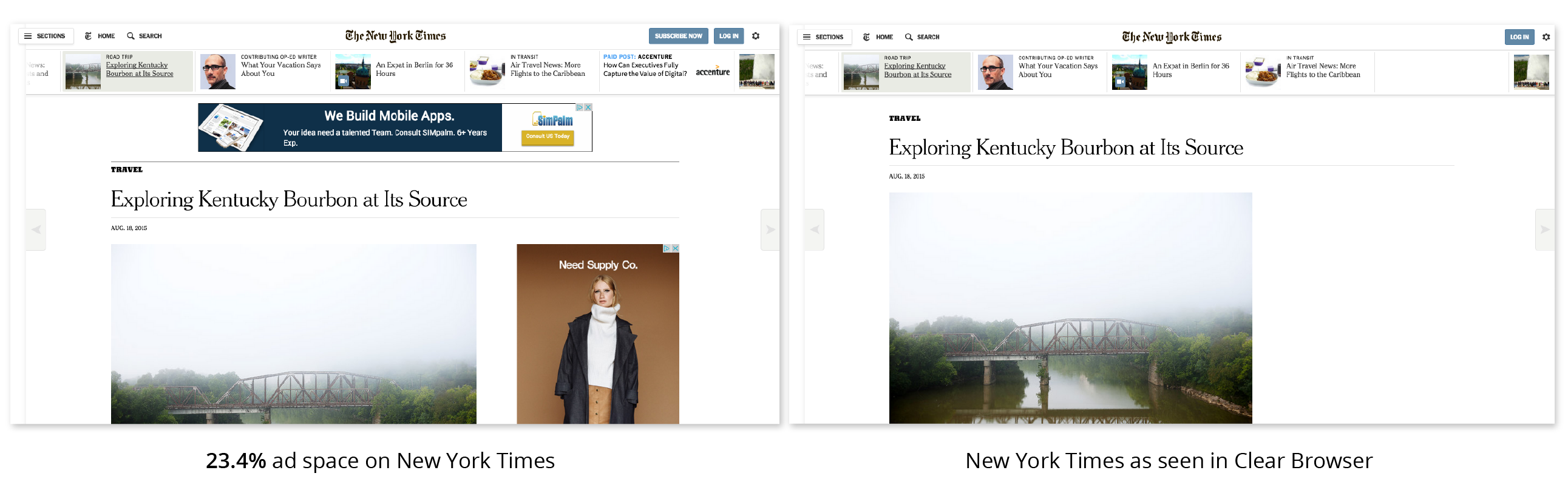Click Log In button on right page

tap(1519, 37)
